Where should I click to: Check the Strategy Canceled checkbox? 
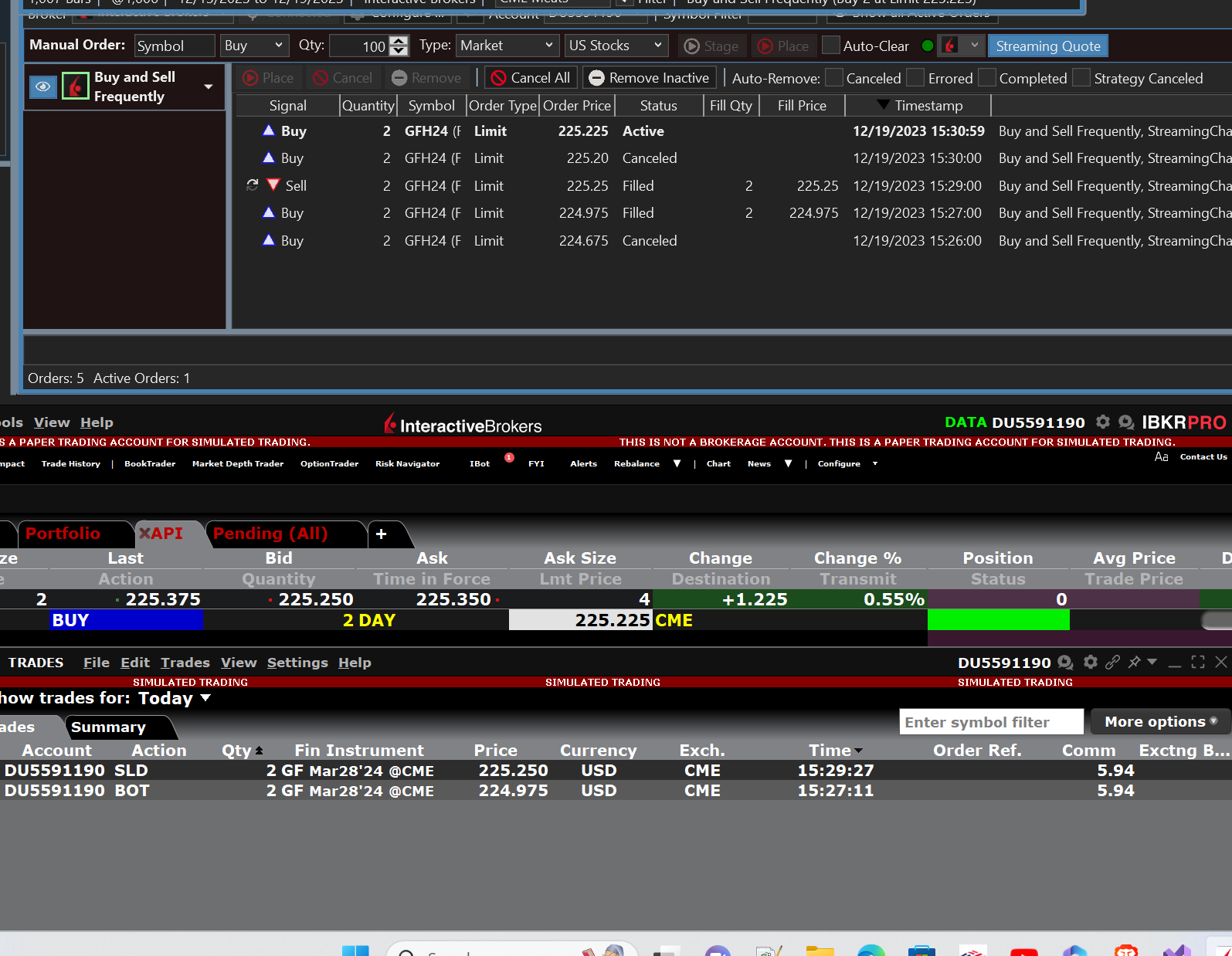click(1081, 77)
